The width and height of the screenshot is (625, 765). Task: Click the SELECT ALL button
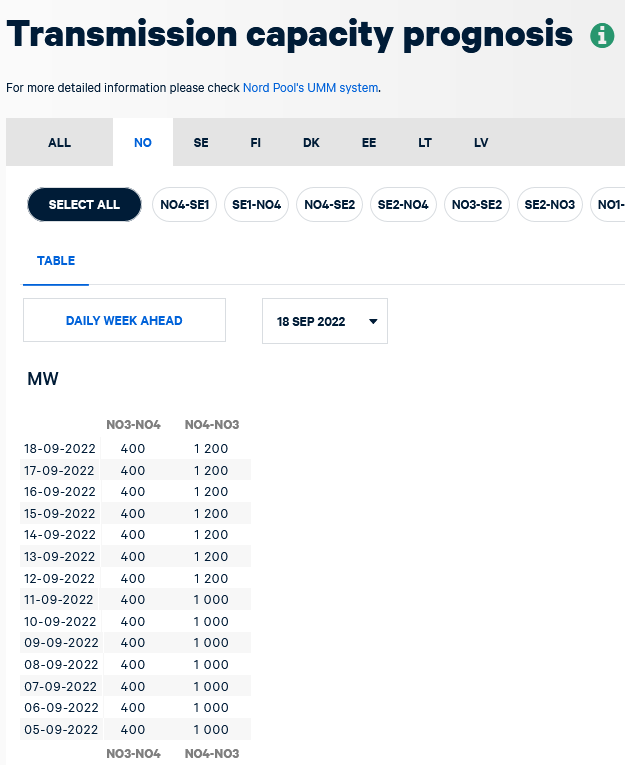tap(84, 204)
